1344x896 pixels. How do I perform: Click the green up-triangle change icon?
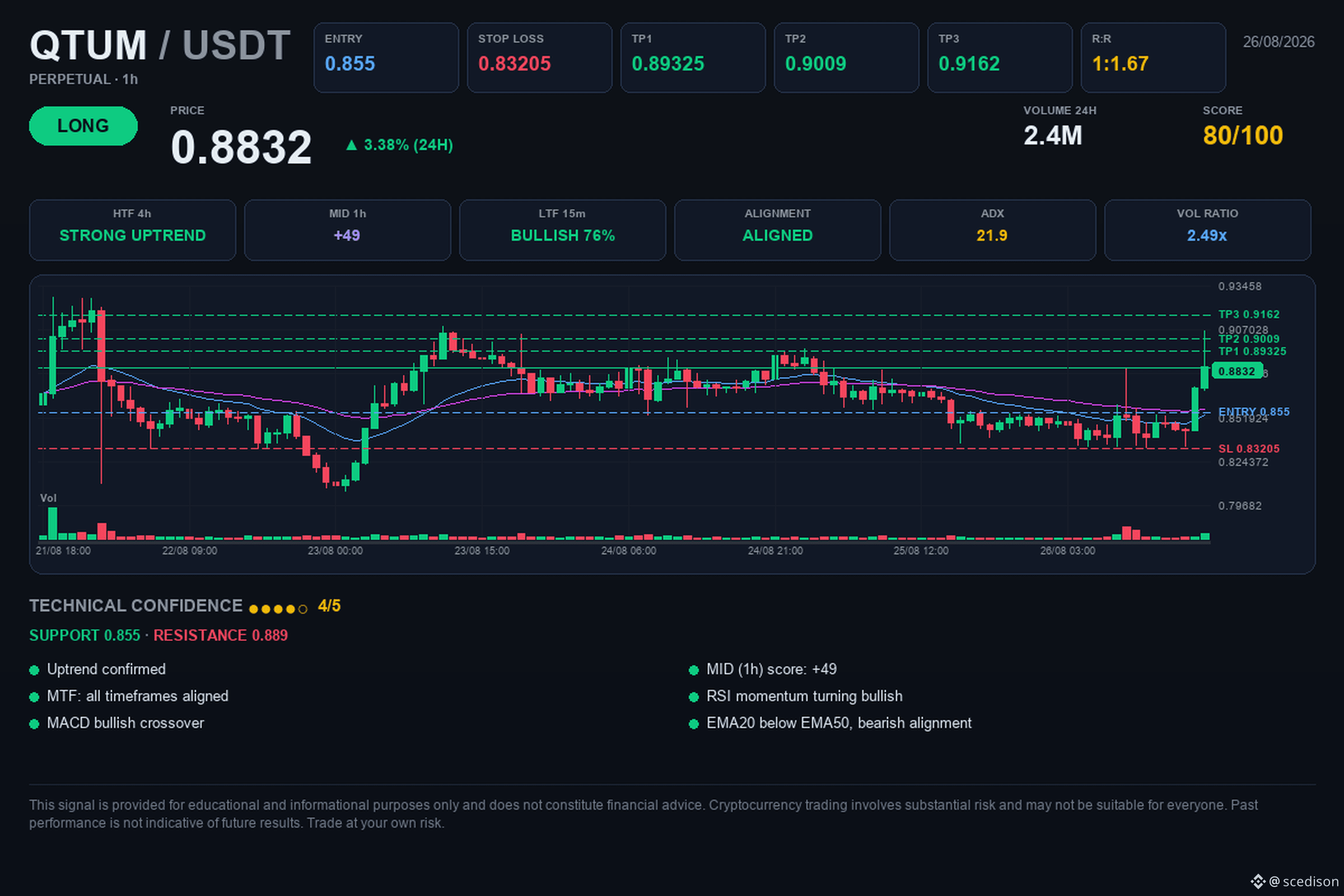click(x=352, y=145)
